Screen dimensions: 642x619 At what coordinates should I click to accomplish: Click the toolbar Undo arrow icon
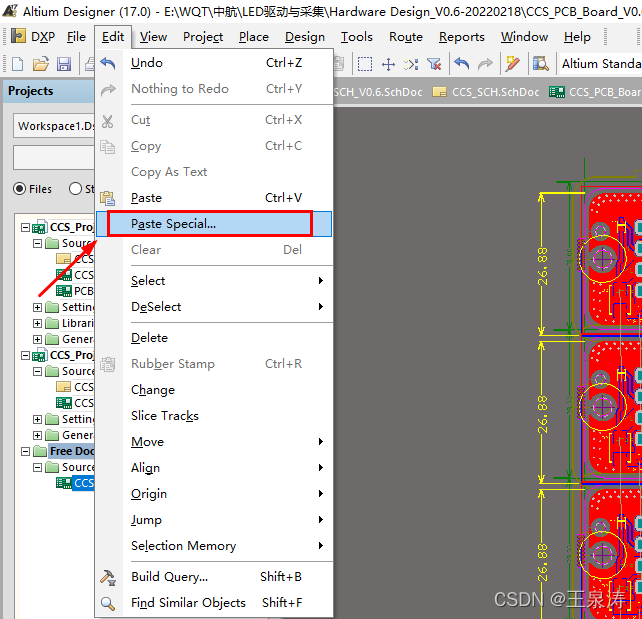[462, 64]
